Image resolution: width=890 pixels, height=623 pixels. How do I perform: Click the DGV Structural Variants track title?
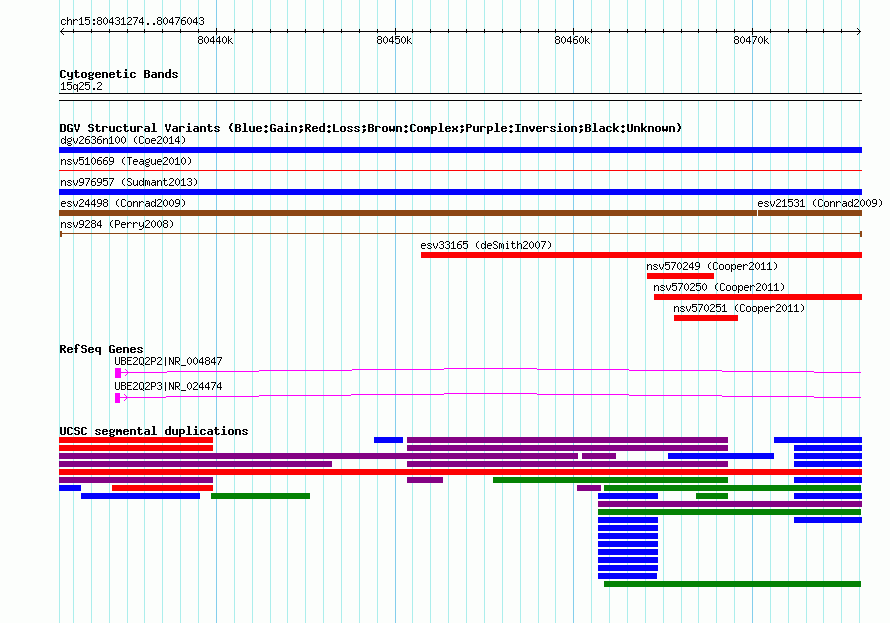[371, 128]
